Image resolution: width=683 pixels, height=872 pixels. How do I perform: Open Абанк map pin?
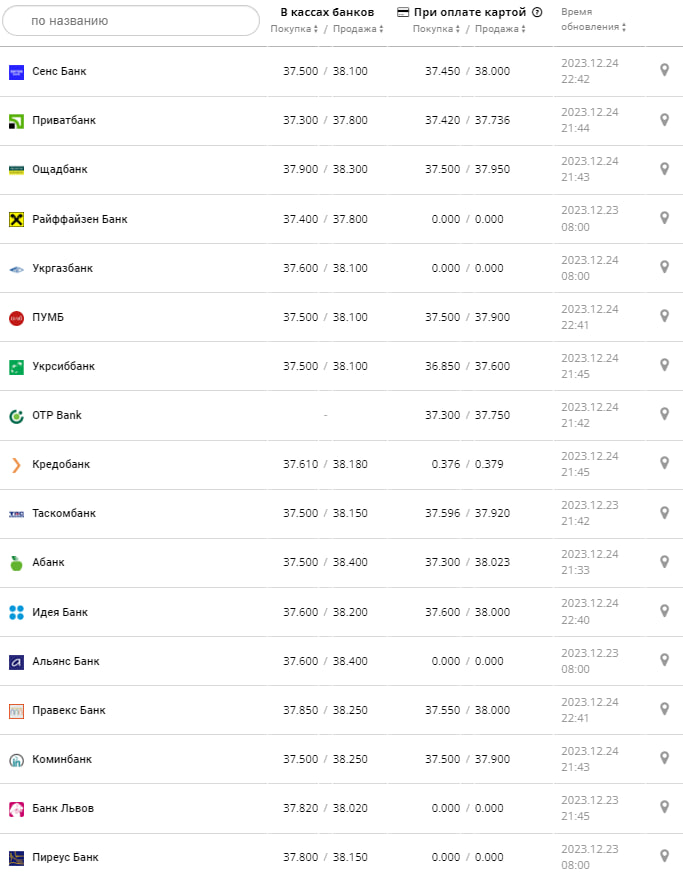664,561
